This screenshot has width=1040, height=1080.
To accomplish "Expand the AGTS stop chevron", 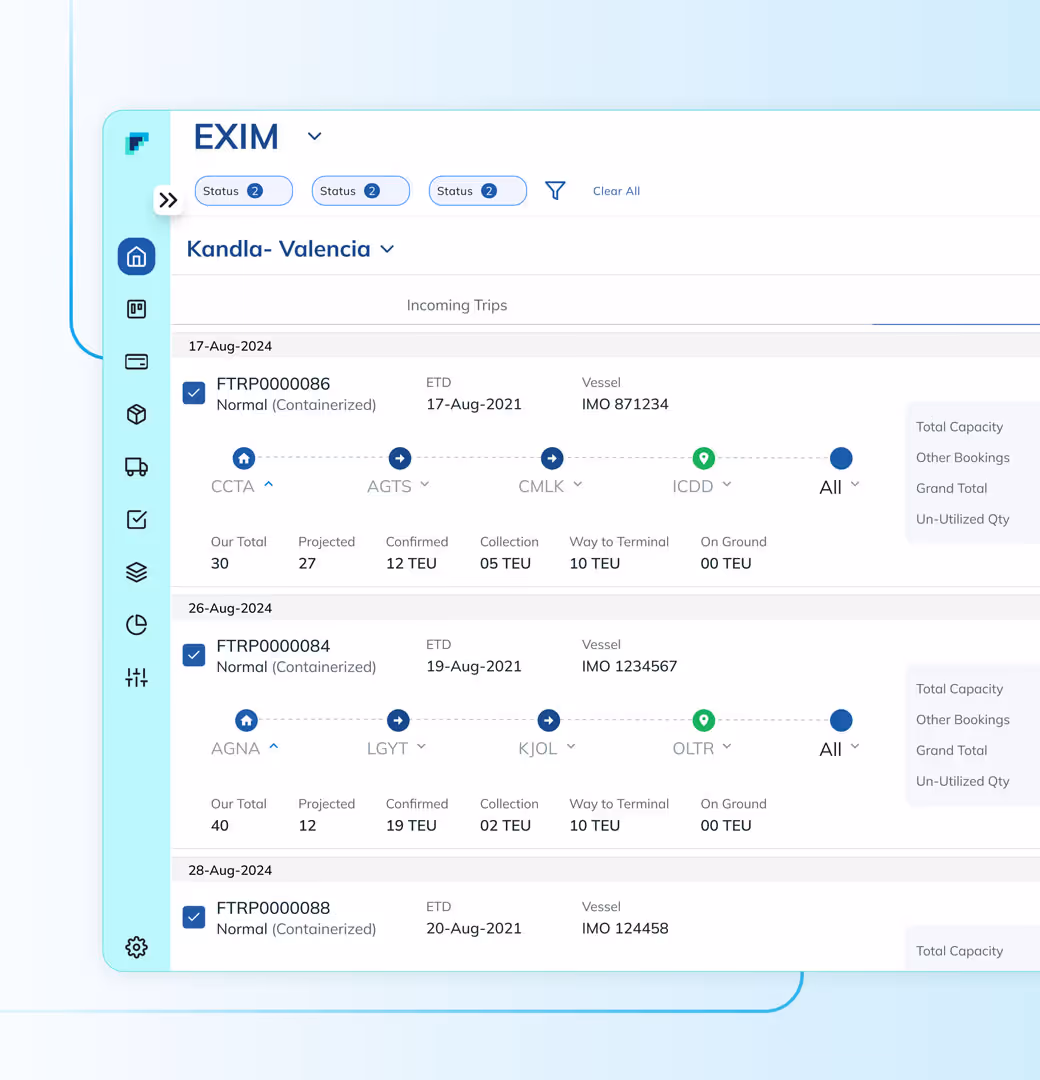I will click(425, 485).
